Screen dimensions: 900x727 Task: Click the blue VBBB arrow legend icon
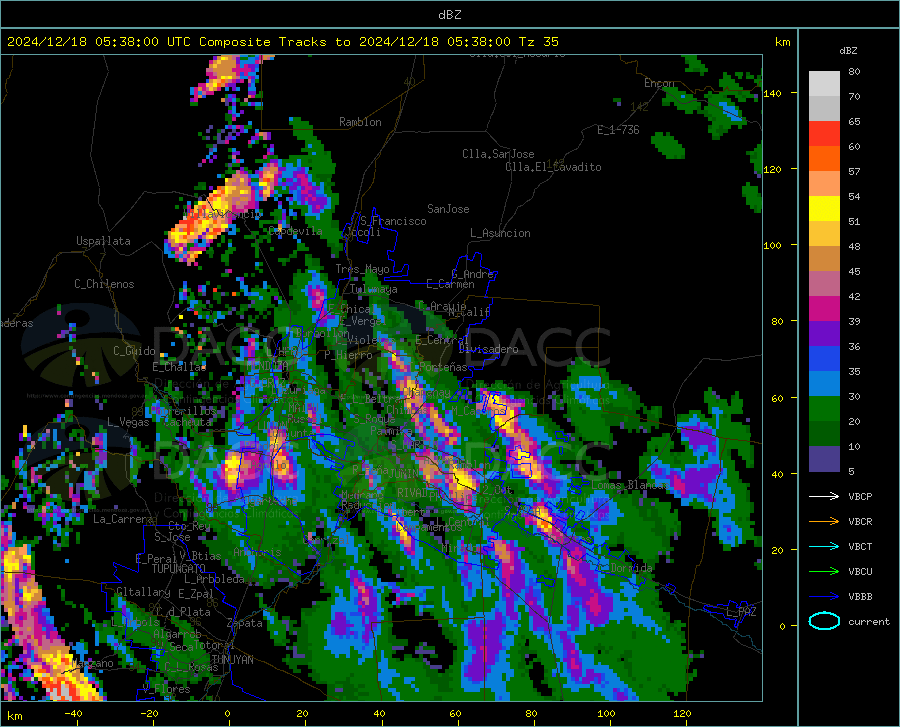click(824, 596)
